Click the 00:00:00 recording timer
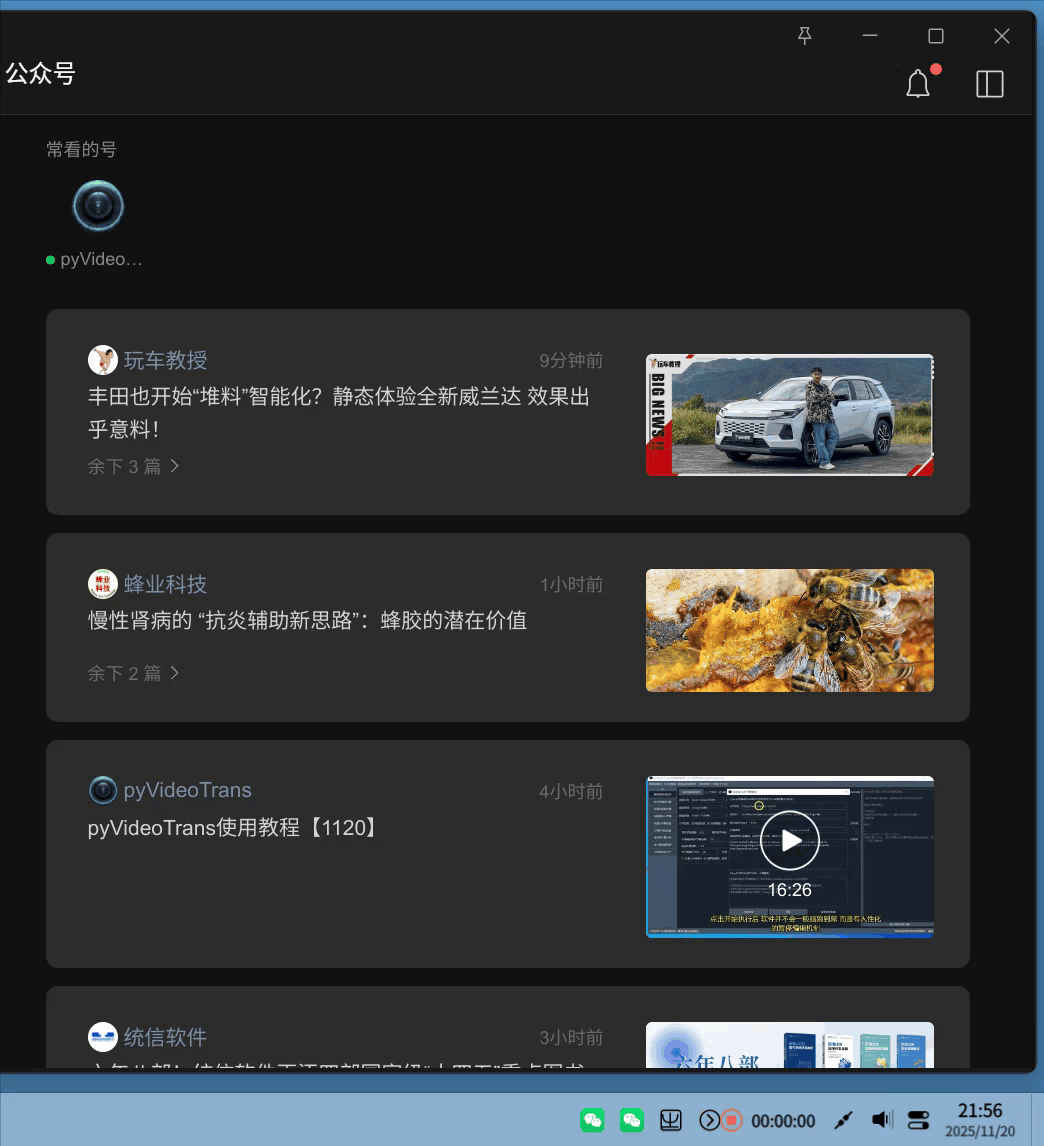The image size is (1044, 1146). click(x=783, y=1120)
